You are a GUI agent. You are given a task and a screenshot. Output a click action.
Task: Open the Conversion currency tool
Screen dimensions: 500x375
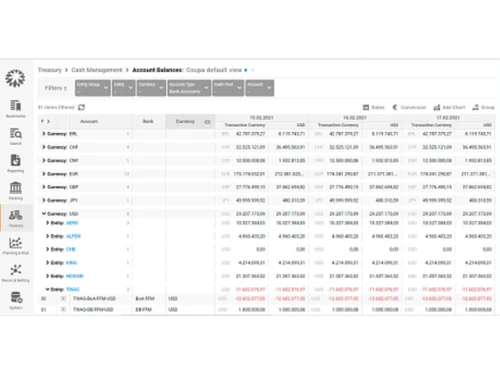coord(409,107)
